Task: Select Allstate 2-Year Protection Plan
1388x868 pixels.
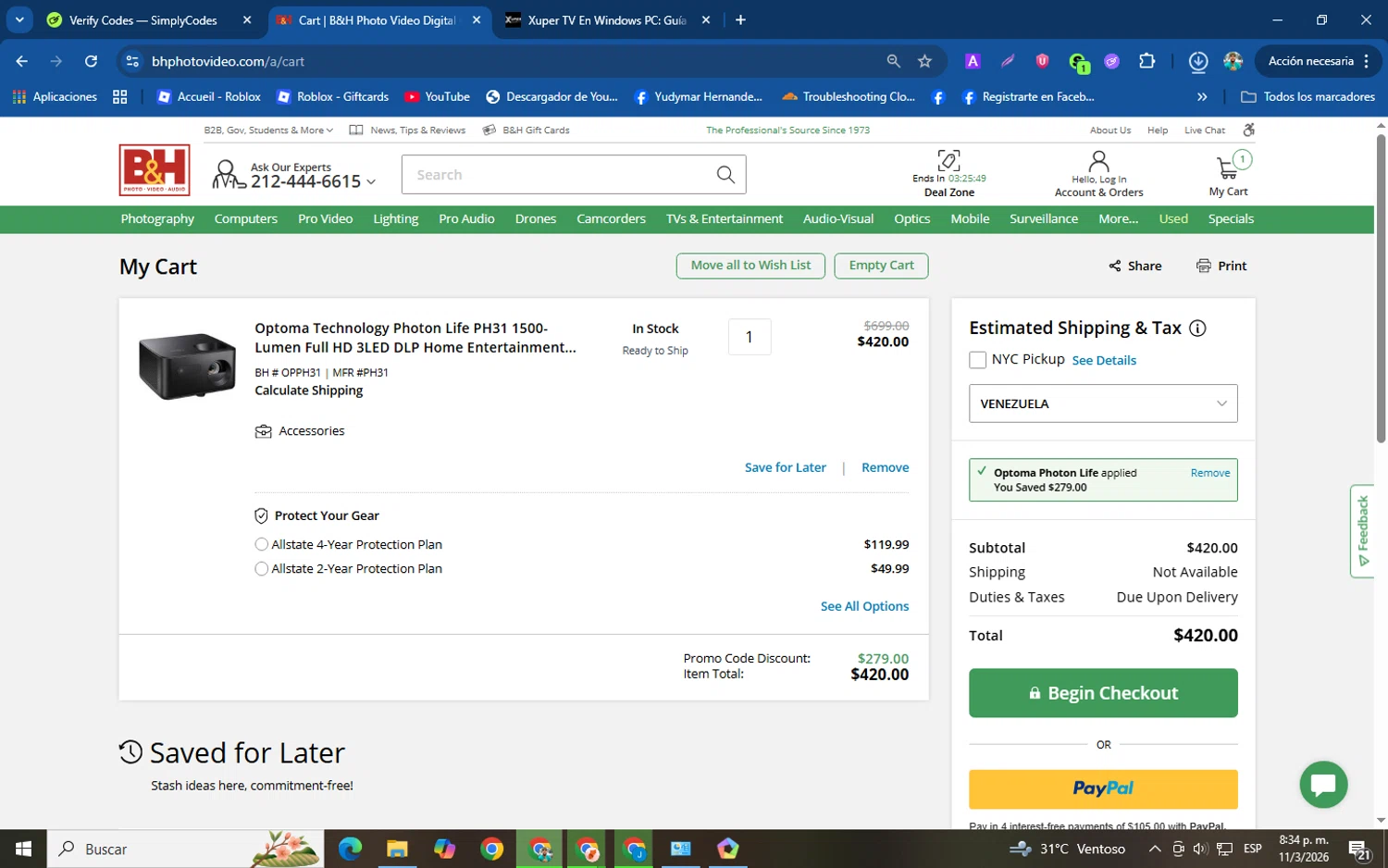Action: (262, 569)
